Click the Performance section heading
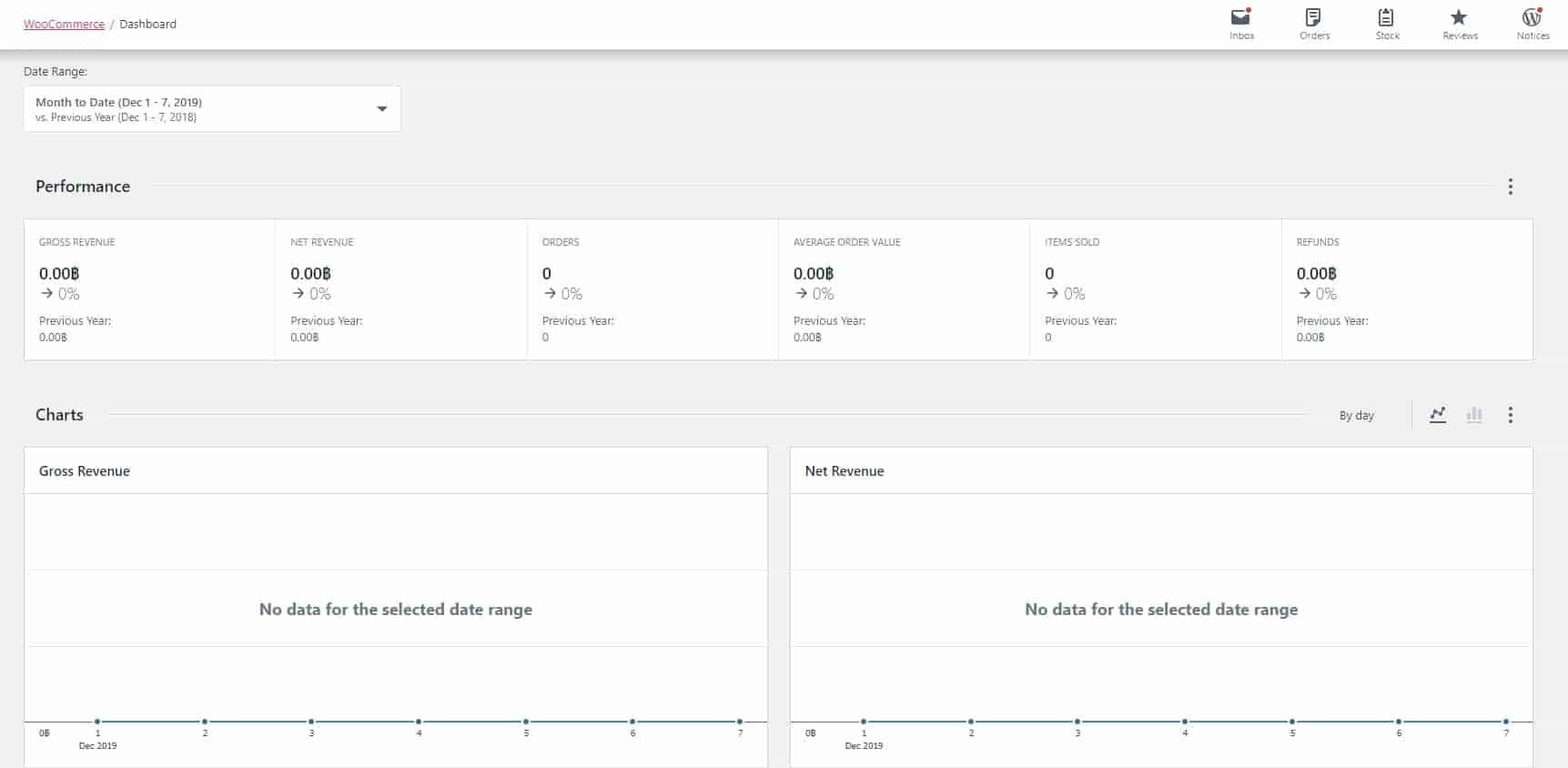The height and width of the screenshot is (768, 1568). (83, 187)
